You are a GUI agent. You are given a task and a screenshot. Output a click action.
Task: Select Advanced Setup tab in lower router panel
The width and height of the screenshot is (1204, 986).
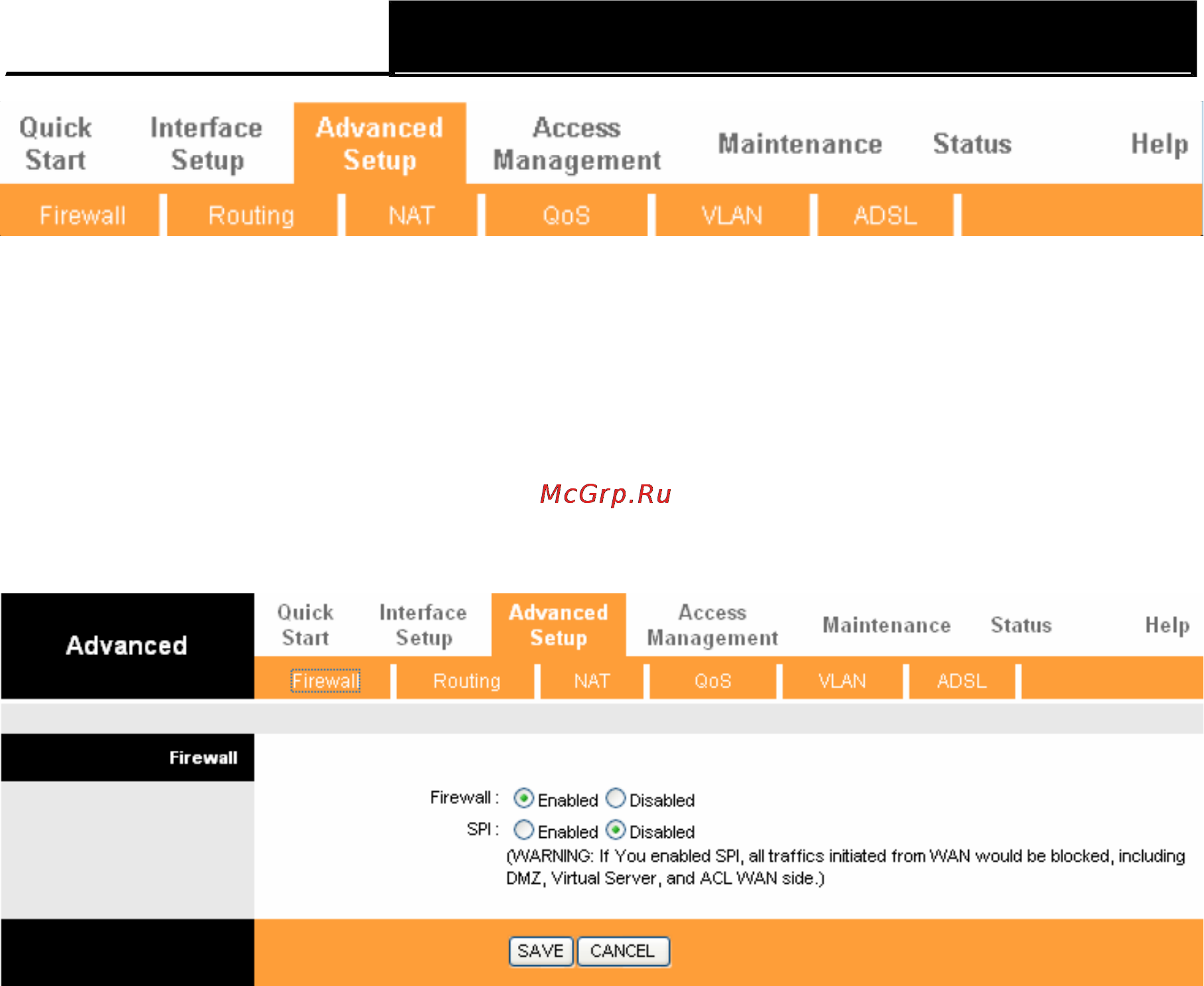pos(559,625)
